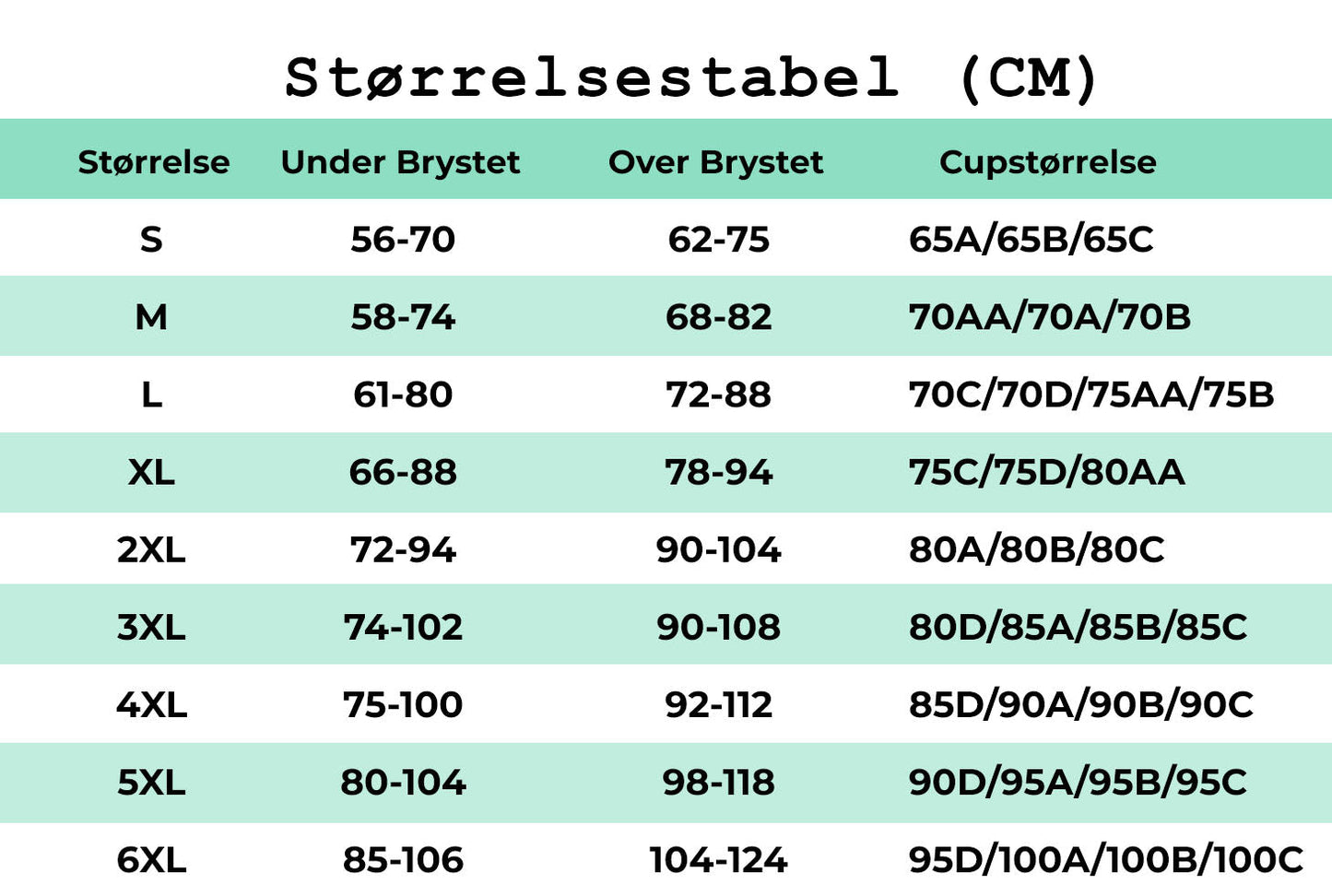
Task: Select the 65A/65B/65C cup size cell
Action: pyautogui.click(x=1031, y=240)
